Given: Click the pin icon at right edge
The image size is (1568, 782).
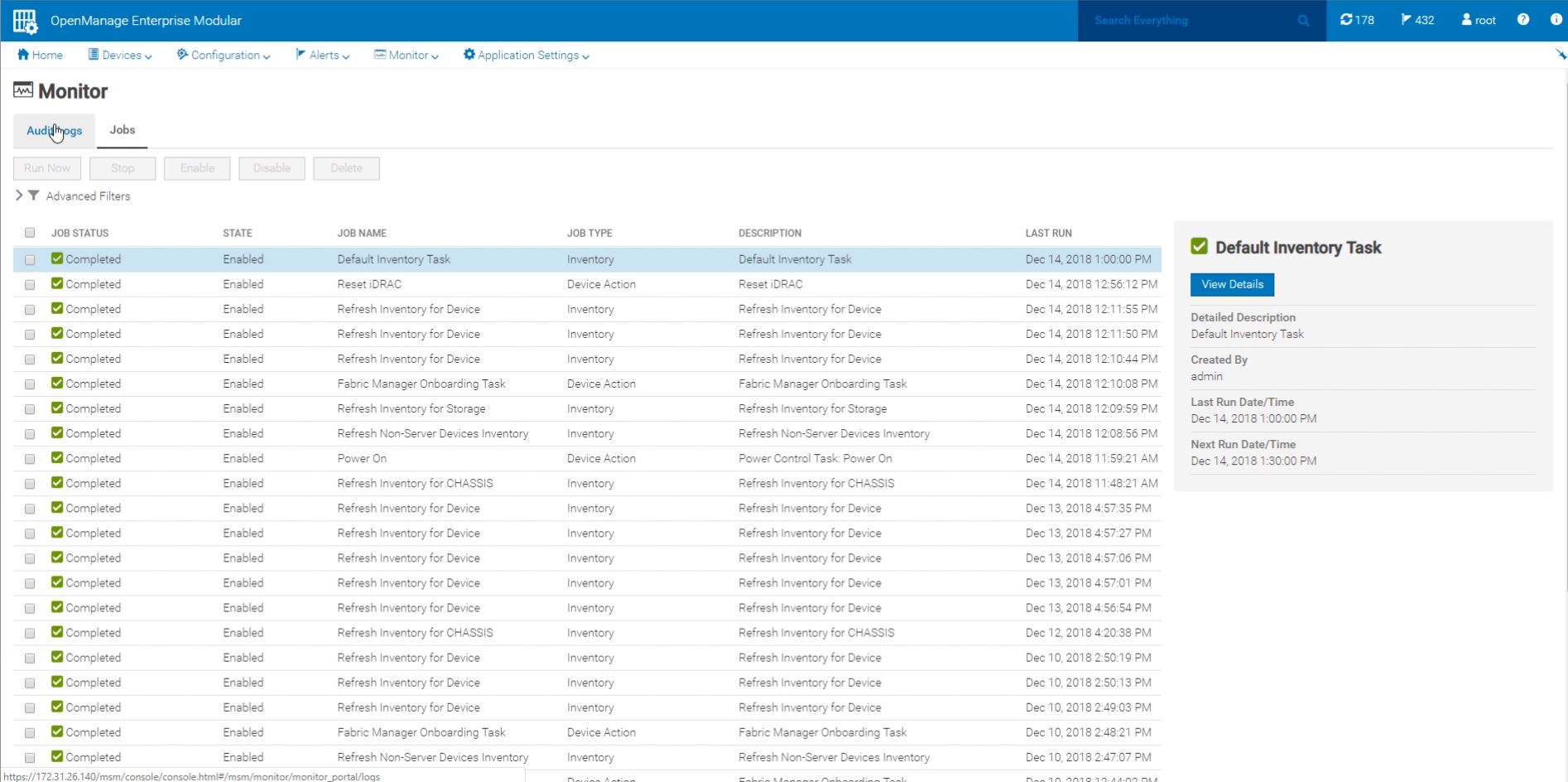Looking at the screenshot, I should coord(1561,55).
